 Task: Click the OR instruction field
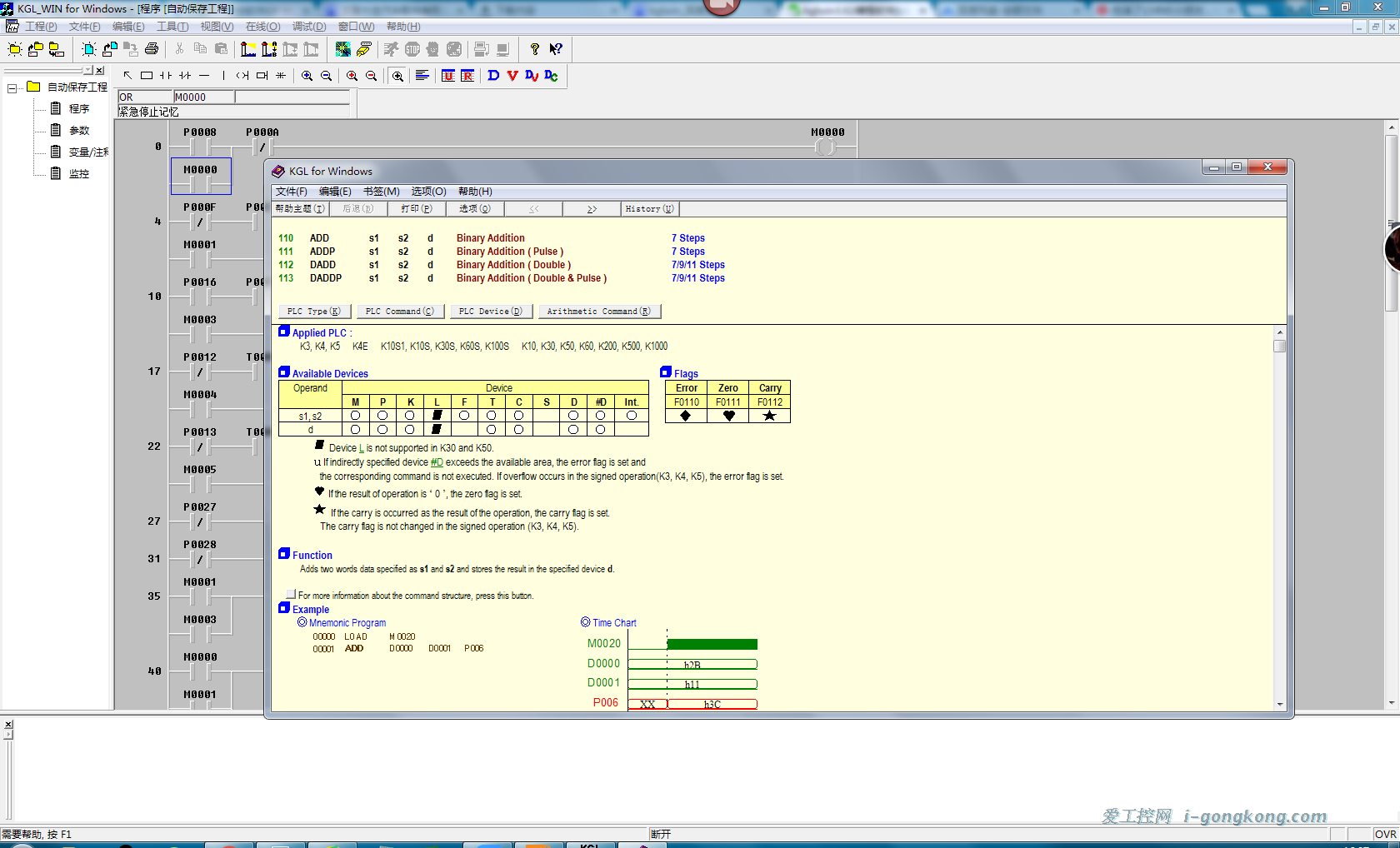tap(145, 97)
